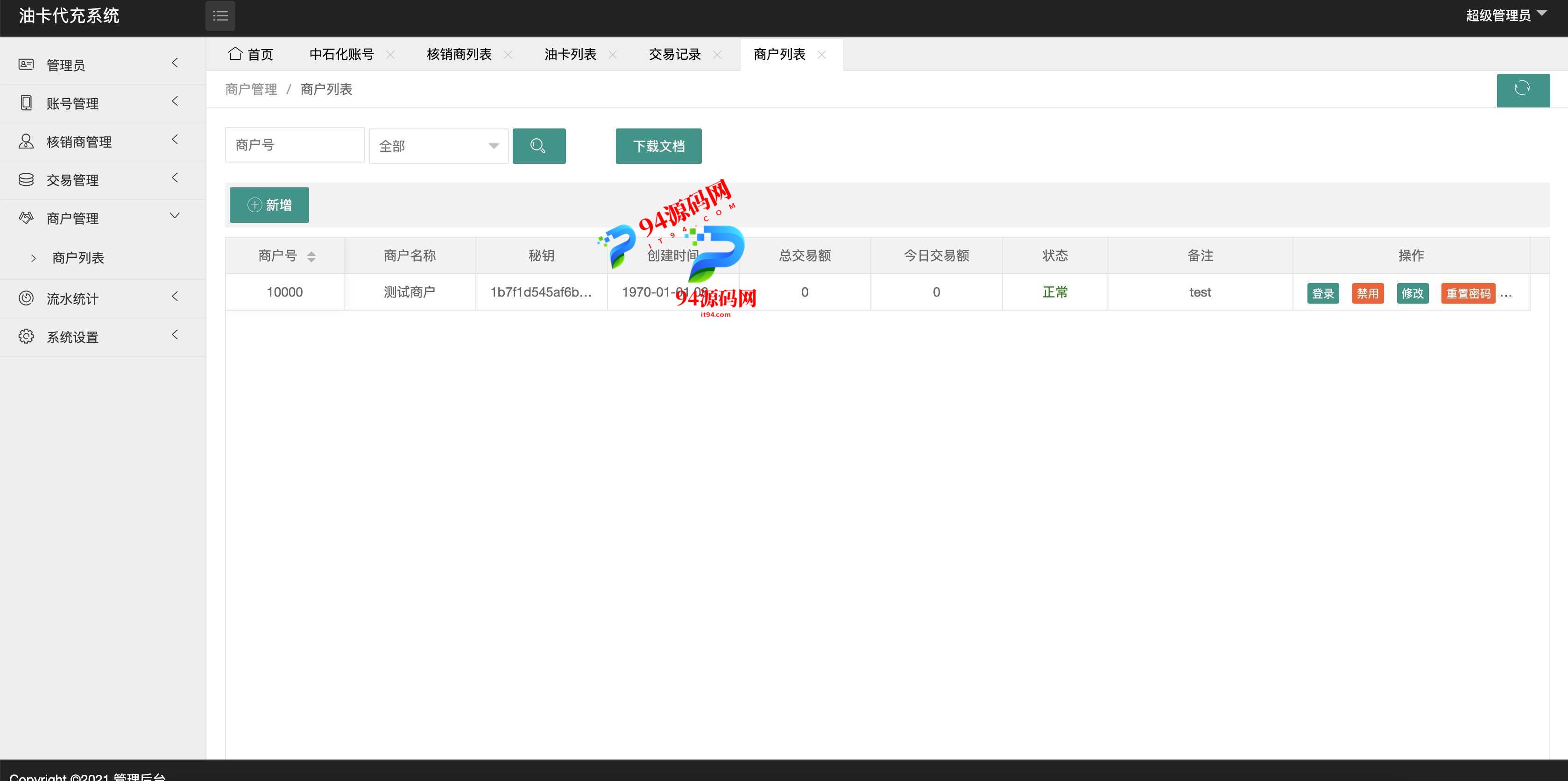The image size is (1568, 781).
Task: Switch to the 交易记录 tab
Action: pyautogui.click(x=675, y=54)
